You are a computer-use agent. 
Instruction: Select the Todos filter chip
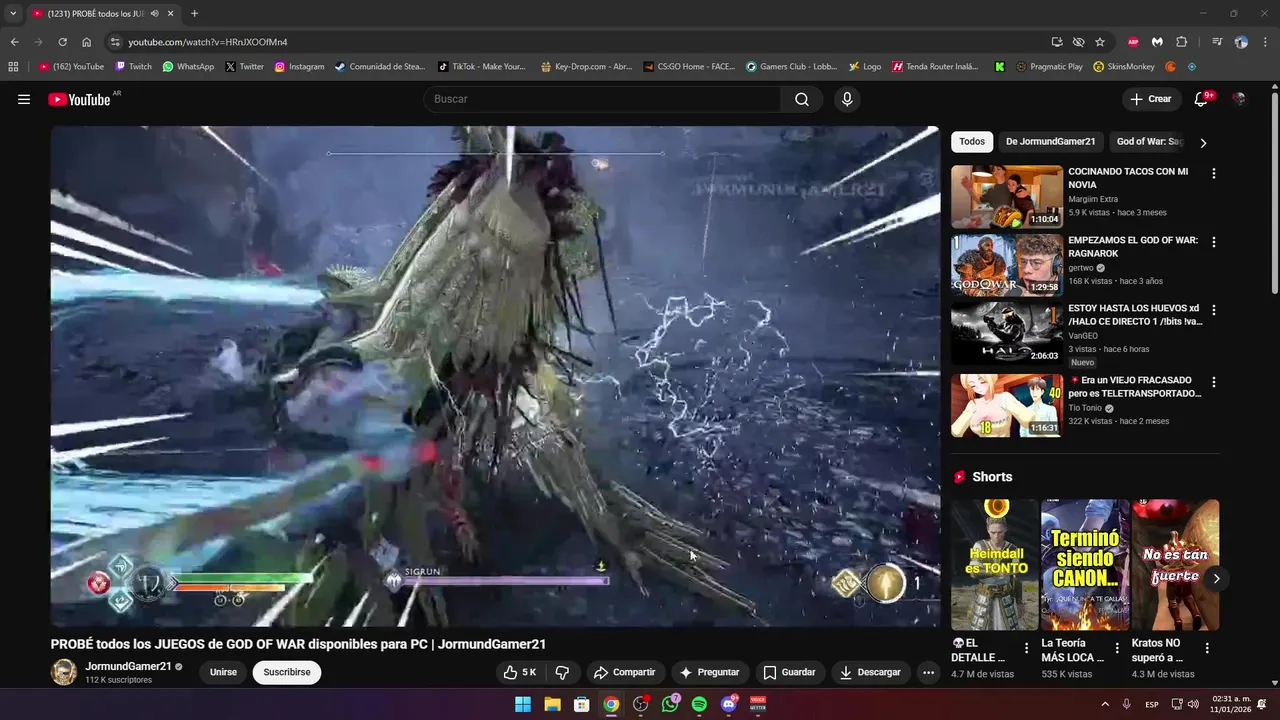972,142
